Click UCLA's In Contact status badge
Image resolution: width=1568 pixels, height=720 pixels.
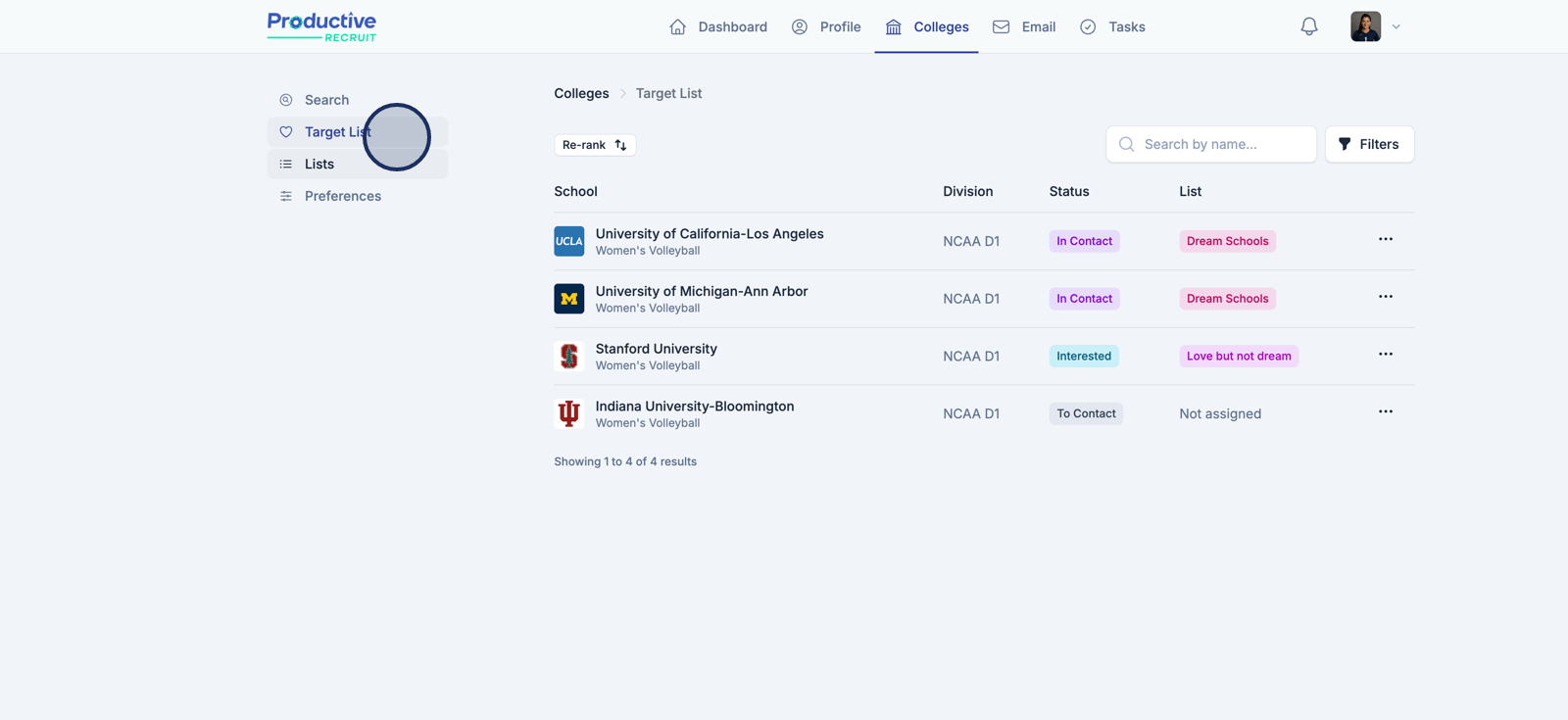(x=1084, y=241)
